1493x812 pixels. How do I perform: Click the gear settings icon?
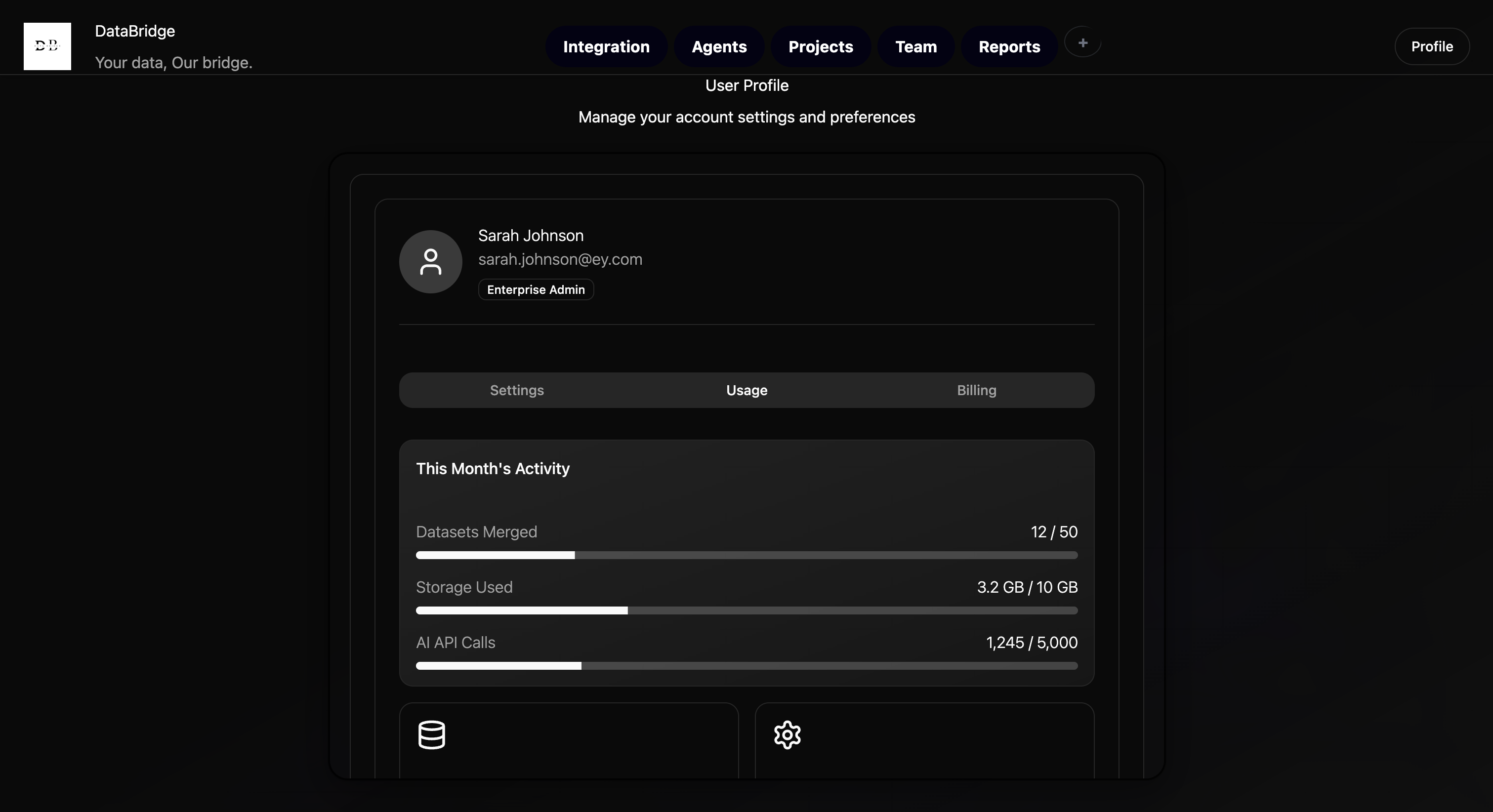(x=787, y=734)
